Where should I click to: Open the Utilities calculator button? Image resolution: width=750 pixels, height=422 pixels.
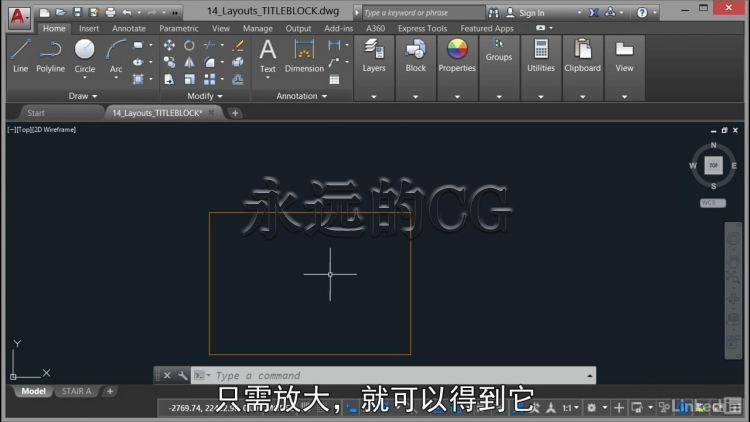click(x=540, y=56)
